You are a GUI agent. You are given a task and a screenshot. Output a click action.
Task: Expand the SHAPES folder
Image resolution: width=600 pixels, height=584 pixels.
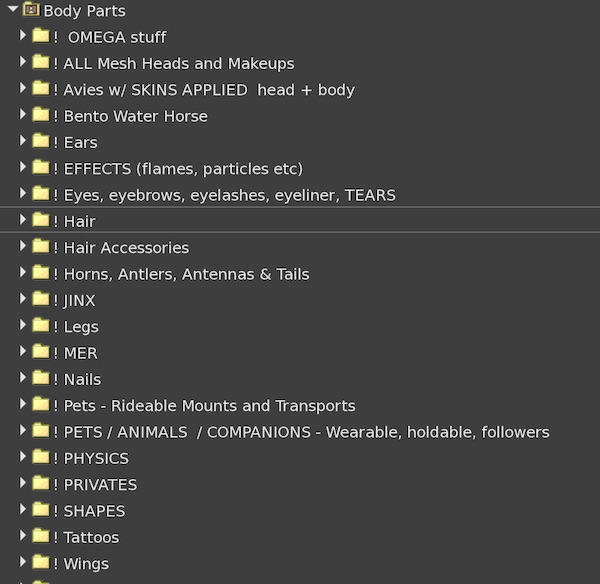(23, 509)
